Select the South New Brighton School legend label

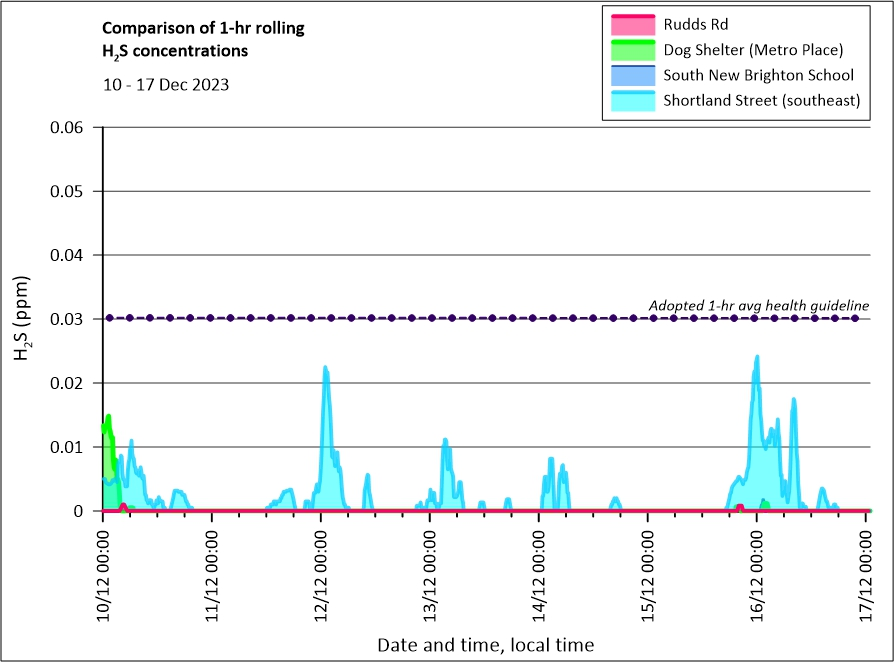click(x=758, y=75)
